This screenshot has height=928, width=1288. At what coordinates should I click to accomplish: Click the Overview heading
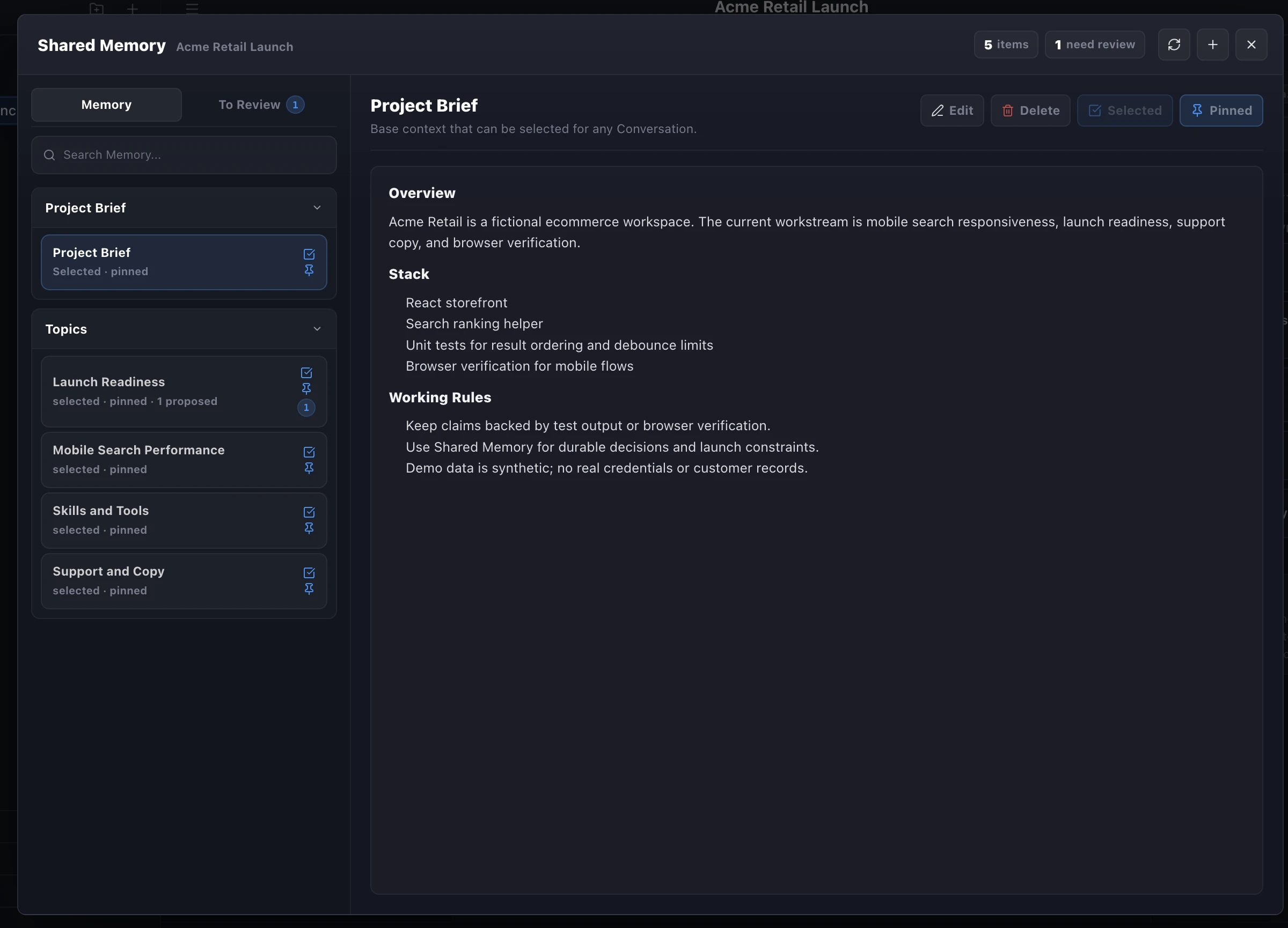[422, 194]
